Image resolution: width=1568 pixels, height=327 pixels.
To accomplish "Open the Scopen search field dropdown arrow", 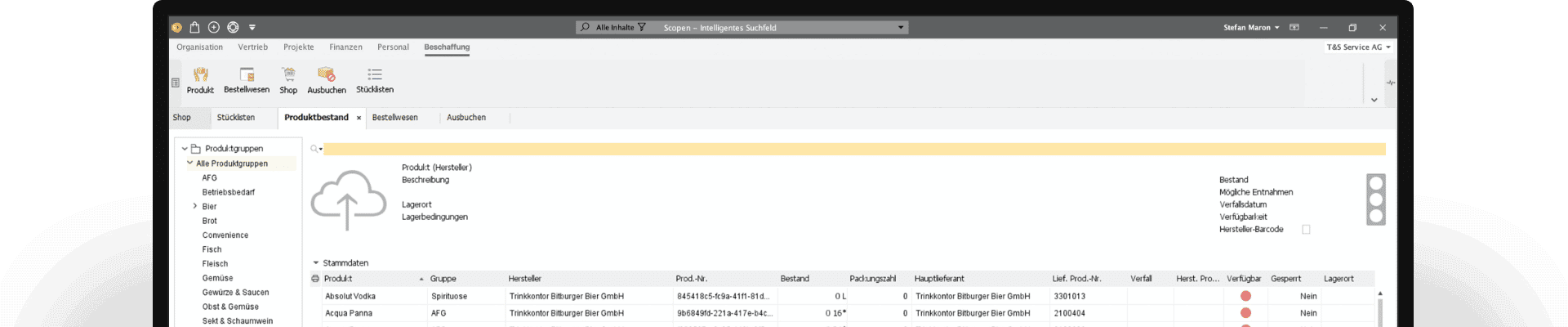I will (x=901, y=28).
